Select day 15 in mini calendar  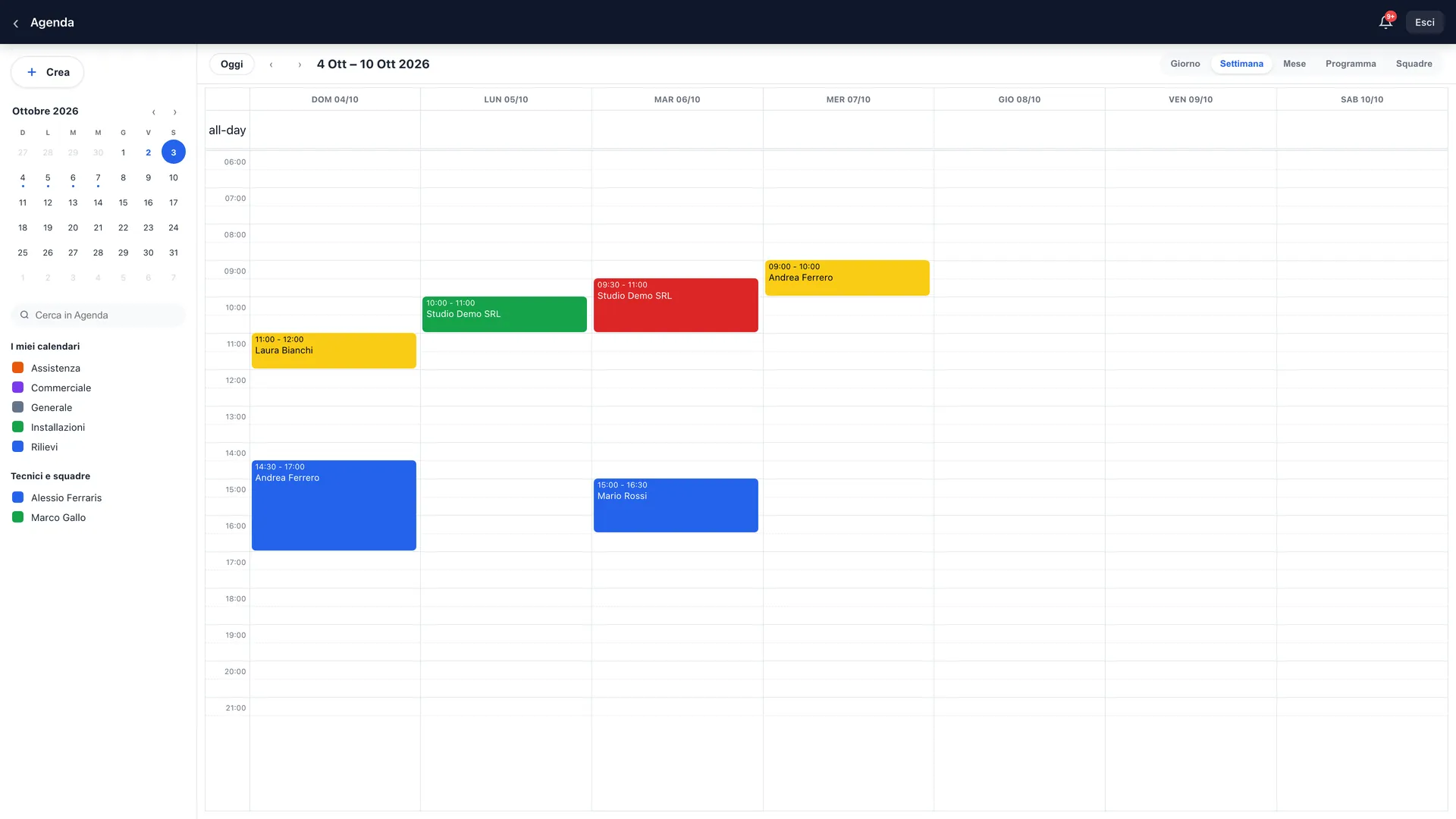tap(123, 202)
